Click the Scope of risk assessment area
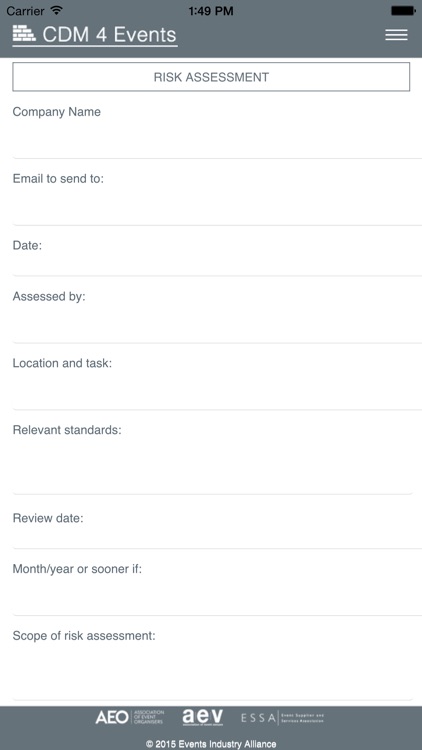Screen dimensions: 422x750 [x=212, y=674]
